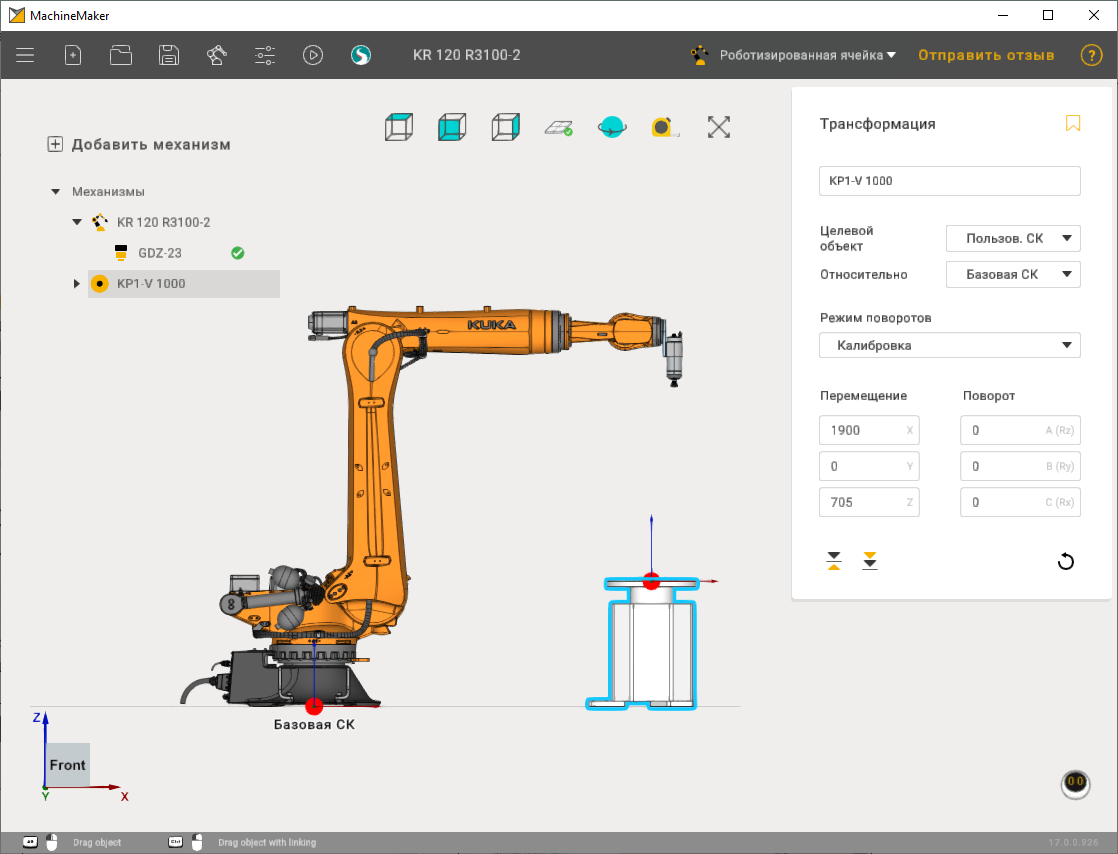Click the save diskette icon
Image resolution: width=1118 pixels, height=854 pixels.
point(169,56)
